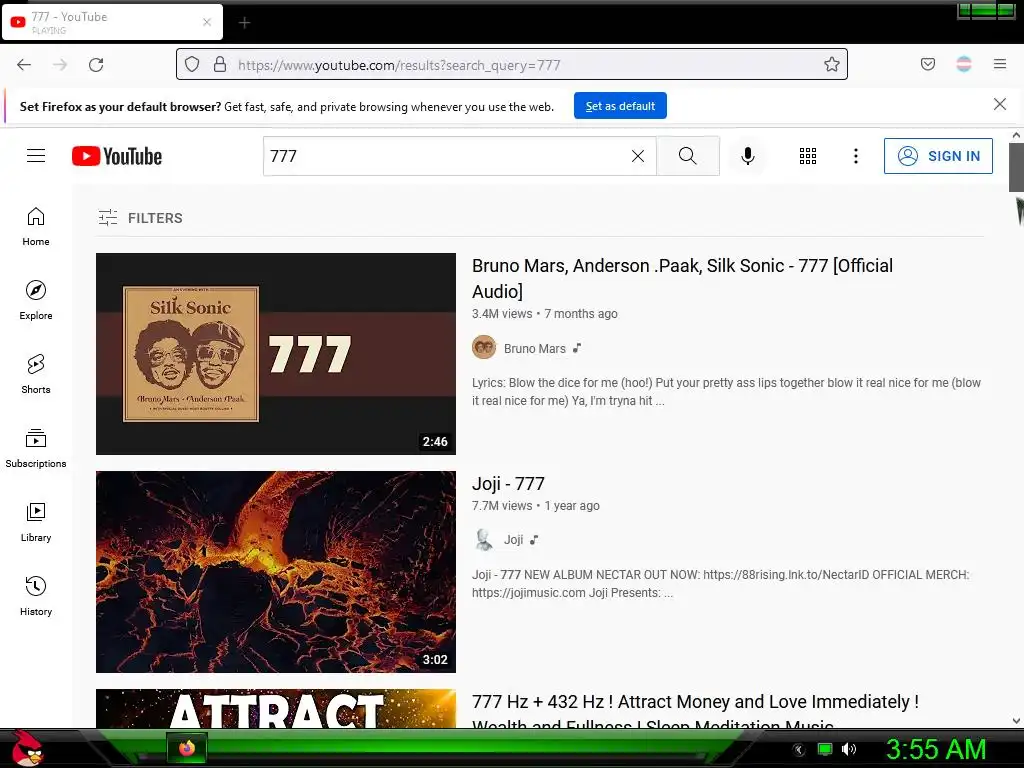Bookmark this page with the star icon
Image resolution: width=1024 pixels, height=768 pixels.
(831, 64)
